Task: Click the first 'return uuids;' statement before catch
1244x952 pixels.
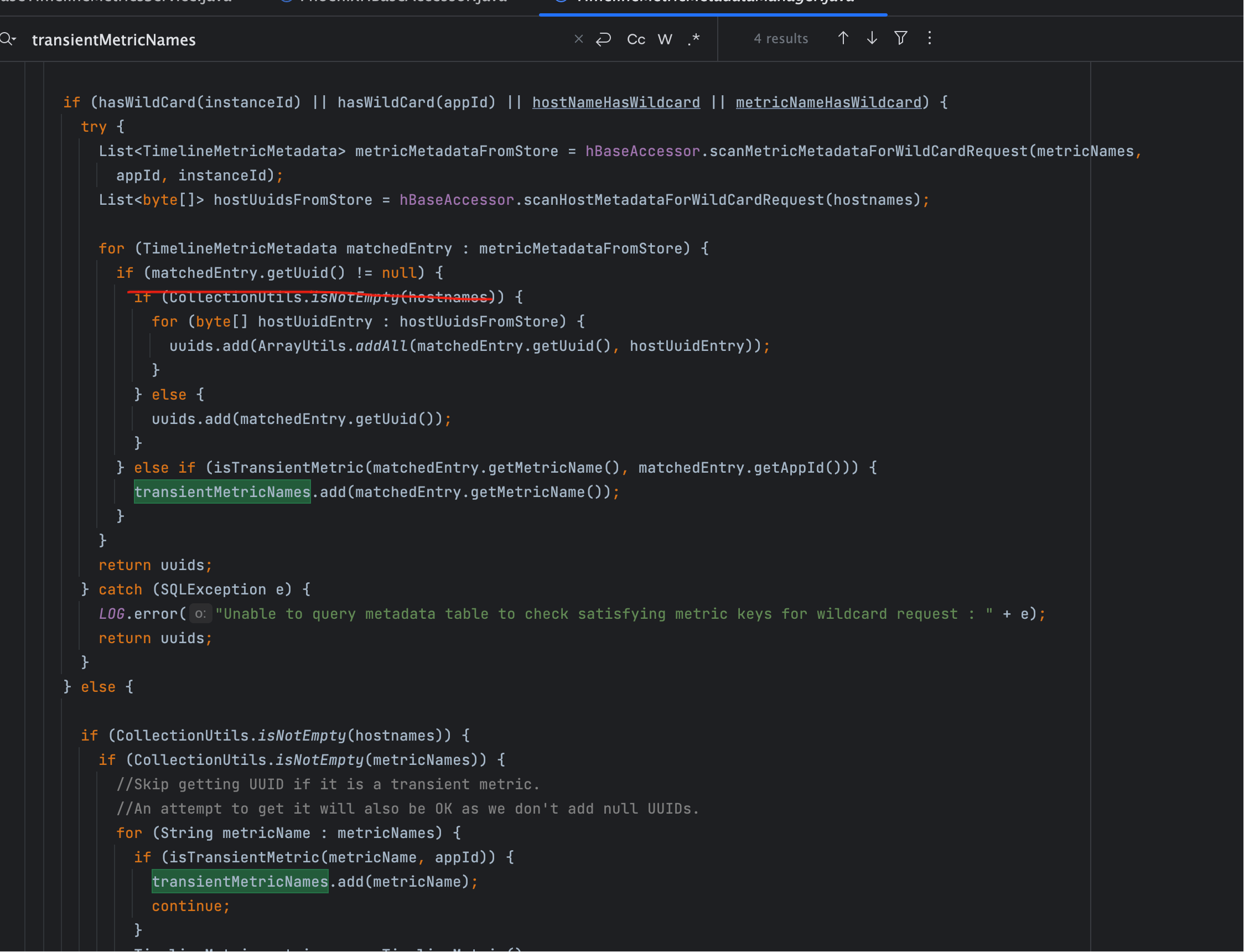Action: pos(155,565)
